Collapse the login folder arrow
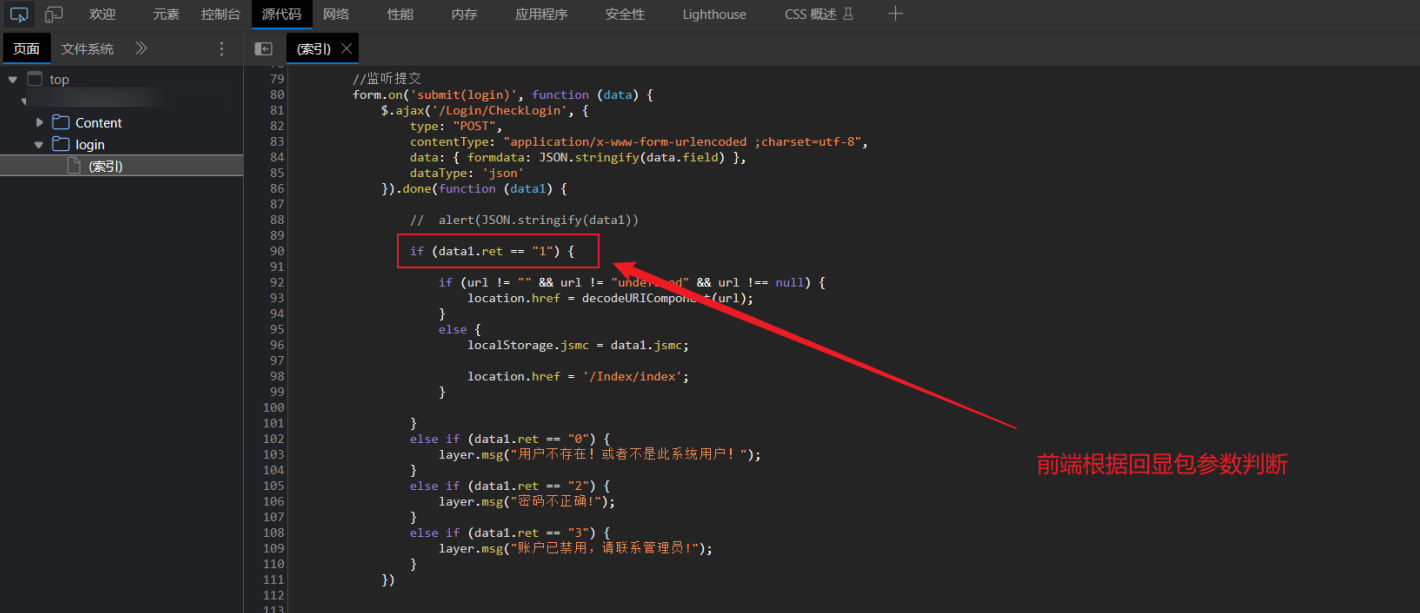The width and height of the screenshot is (1420, 613). point(40,145)
